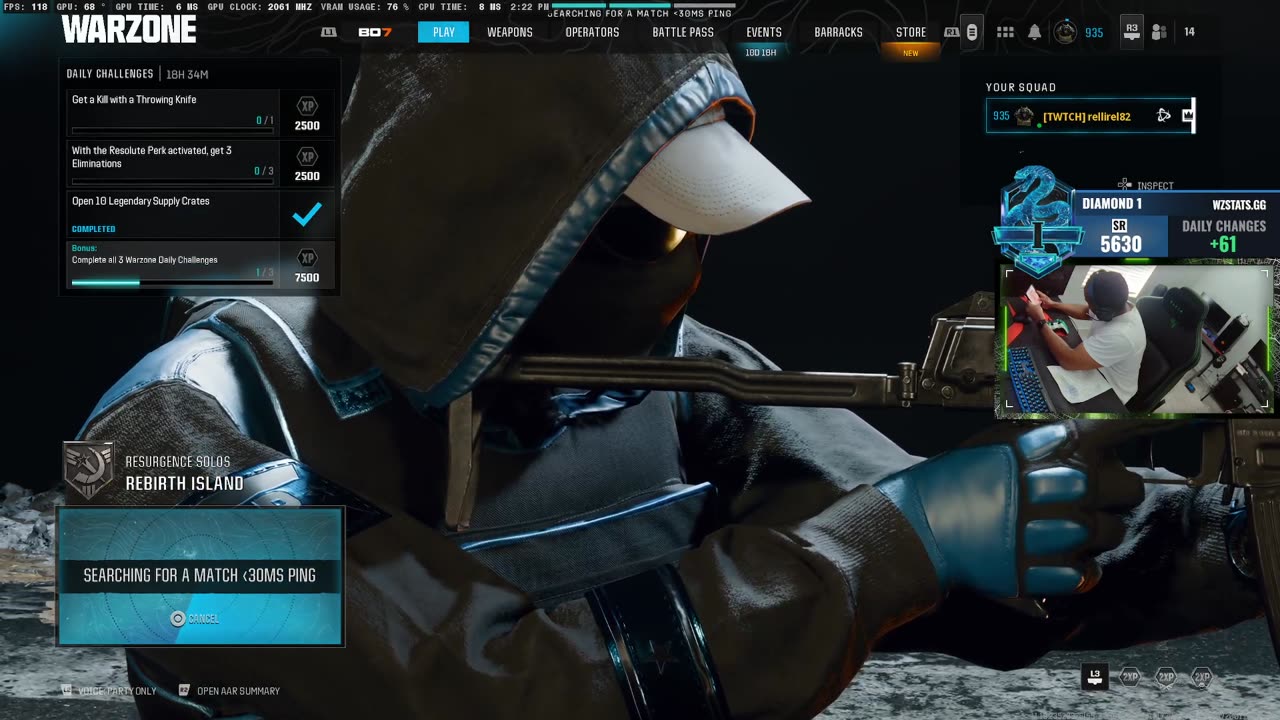1280x720 pixels.
Task: Open the menu list icon next to R1
Action: (x=972, y=32)
